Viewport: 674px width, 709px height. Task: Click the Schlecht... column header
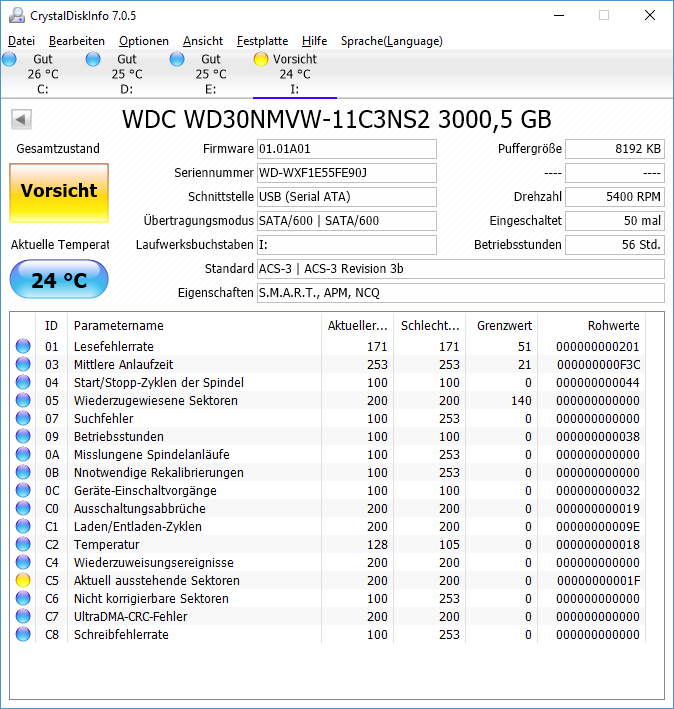(x=430, y=326)
